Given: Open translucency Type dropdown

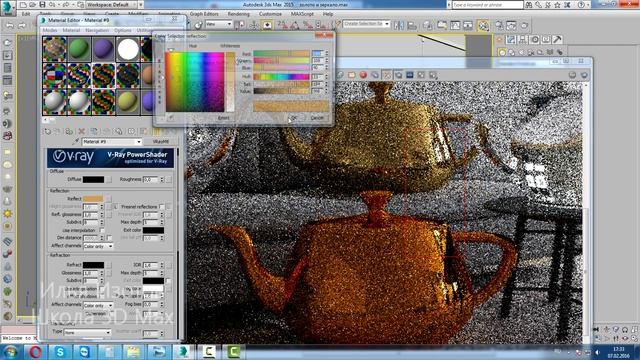Looking at the screenshot, I should coord(87,332).
